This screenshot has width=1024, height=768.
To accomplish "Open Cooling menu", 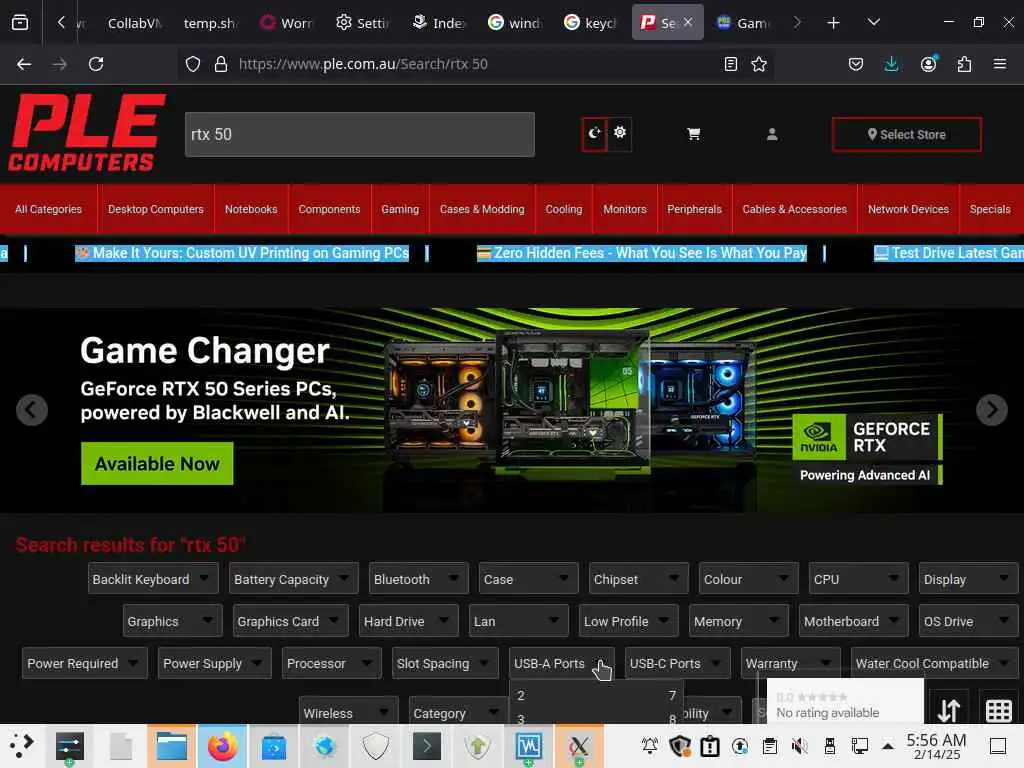I will (x=564, y=209).
